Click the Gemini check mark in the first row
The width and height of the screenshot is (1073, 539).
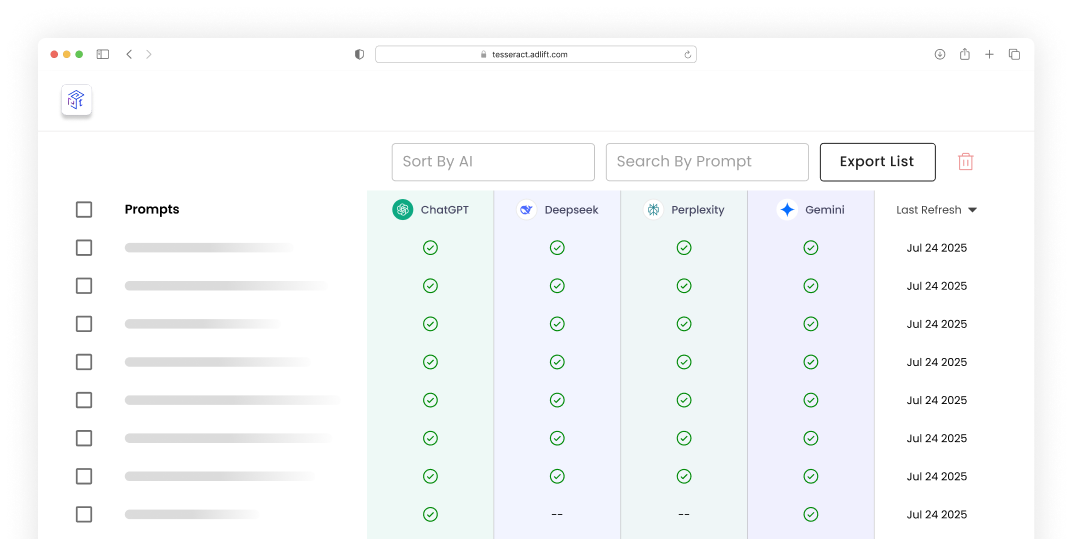pyautogui.click(x=811, y=248)
